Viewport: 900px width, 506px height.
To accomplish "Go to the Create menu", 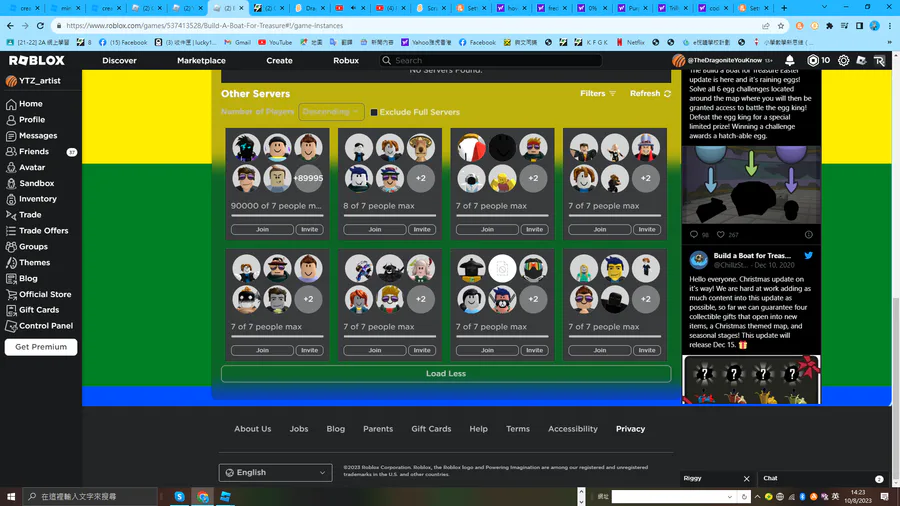I will click(x=280, y=60).
